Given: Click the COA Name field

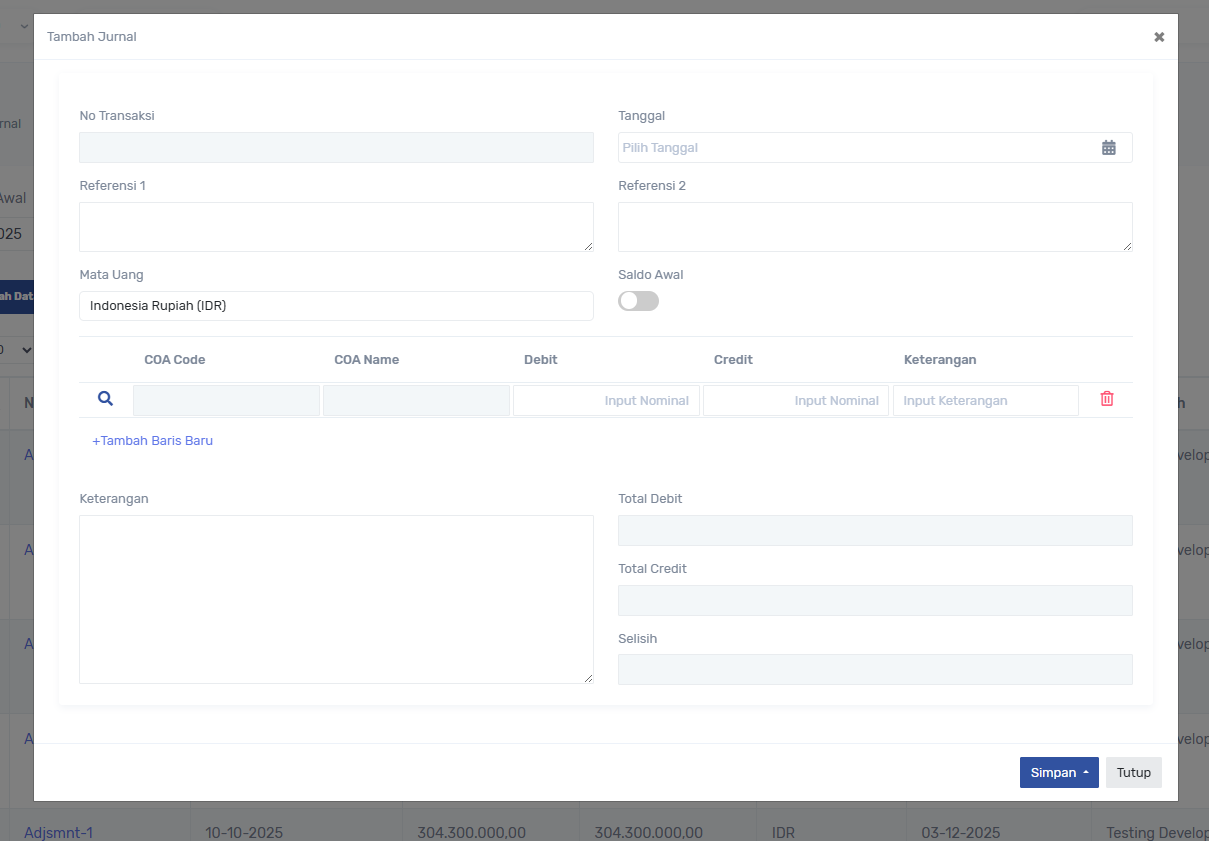Looking at the screenshot, I should pyautogui.click(x=416, y=401).
